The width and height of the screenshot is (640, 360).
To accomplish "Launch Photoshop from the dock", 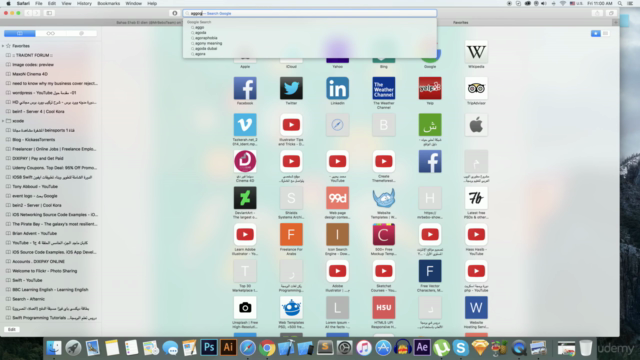I will (x=209, y=348).
